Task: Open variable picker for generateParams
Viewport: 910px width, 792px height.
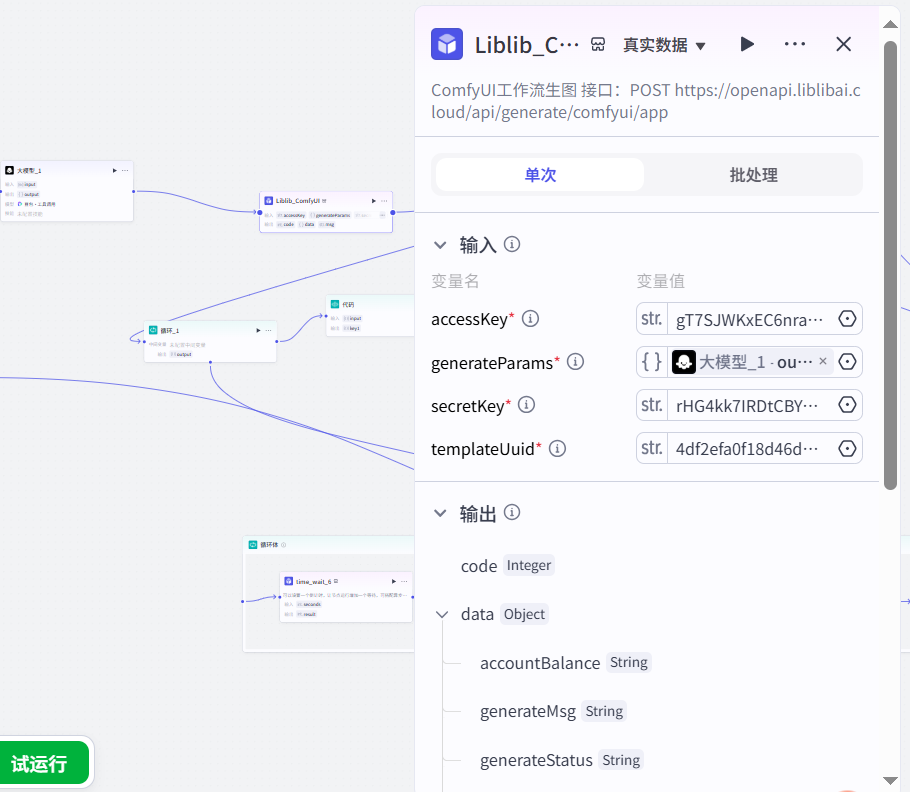Action: [x=847, y=362]
